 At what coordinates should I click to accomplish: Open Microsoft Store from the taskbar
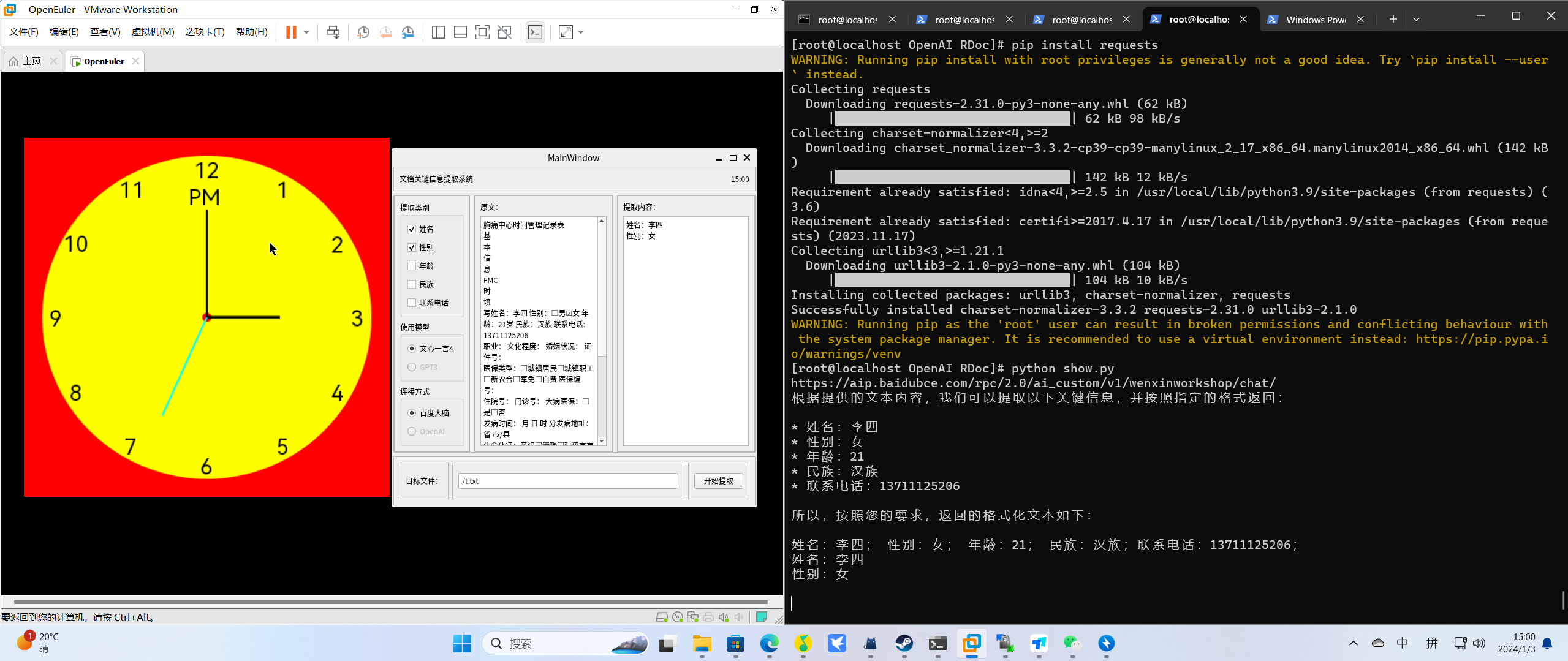pyautogui.click(x=735, y=643)
